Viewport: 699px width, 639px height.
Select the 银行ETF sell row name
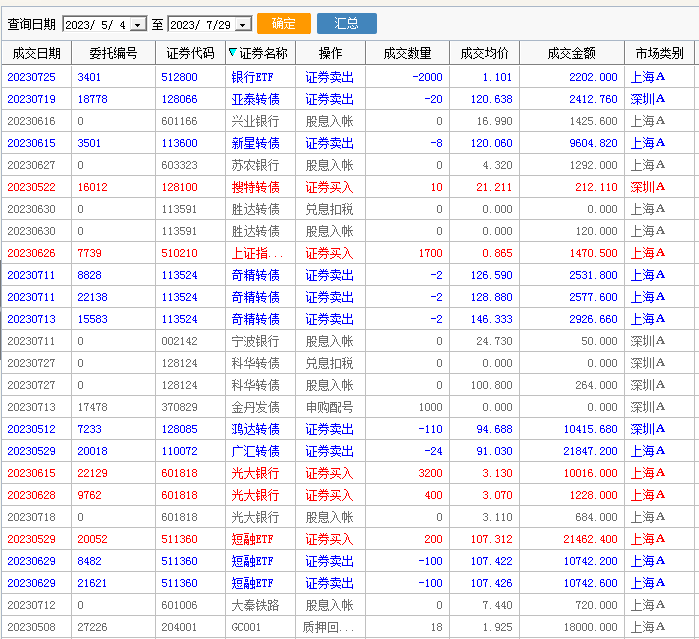tap(252, 77)
